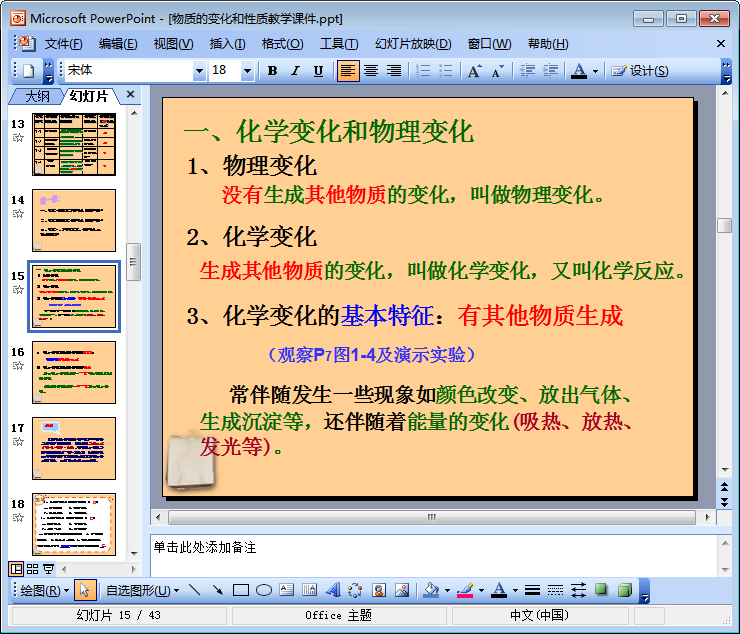Insert WordArt
The image size is (740, 634).
[x=333, y=590]
